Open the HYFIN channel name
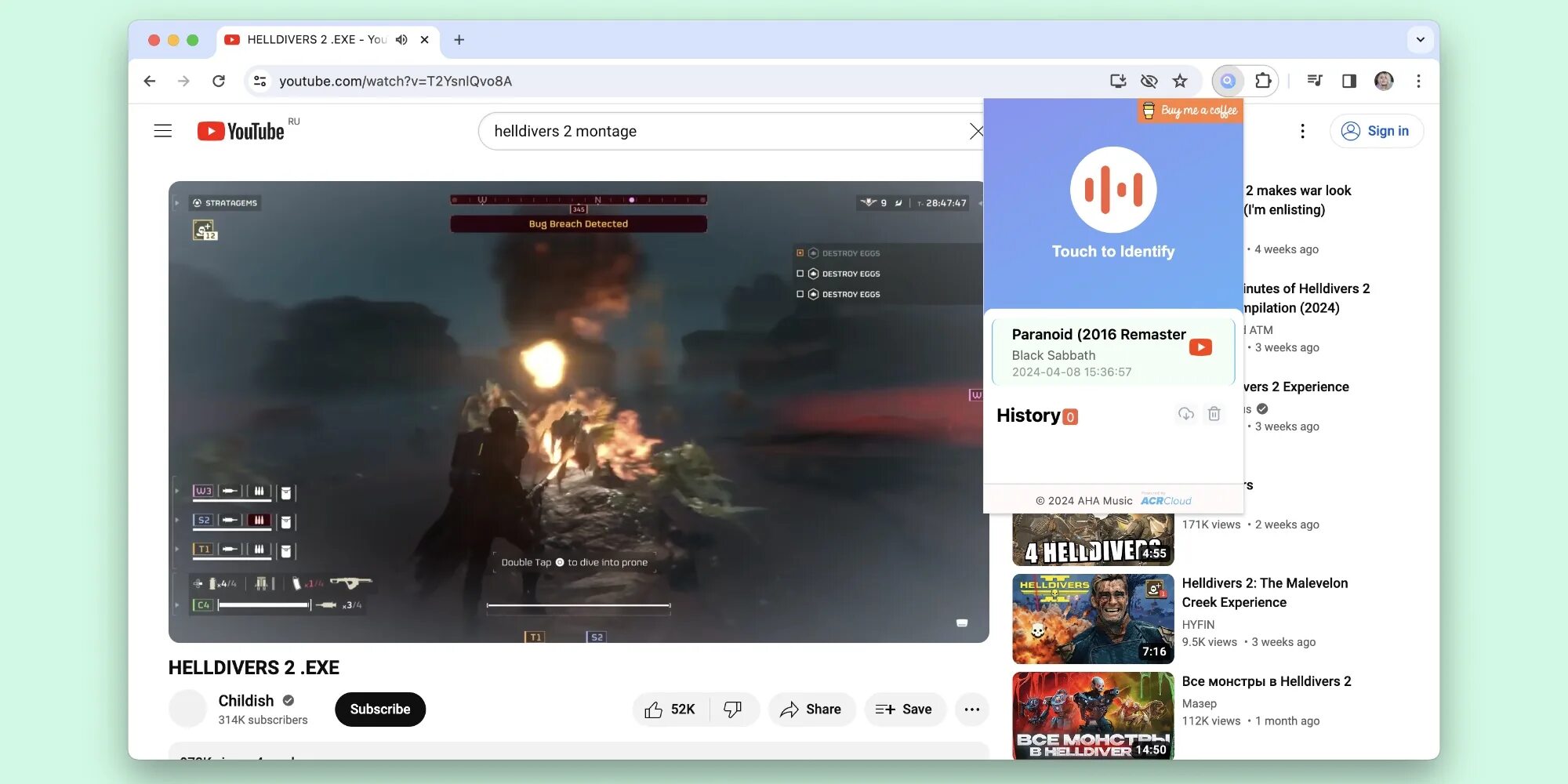The width and height of the screenshot is (1568, 784). [1198, 625]
